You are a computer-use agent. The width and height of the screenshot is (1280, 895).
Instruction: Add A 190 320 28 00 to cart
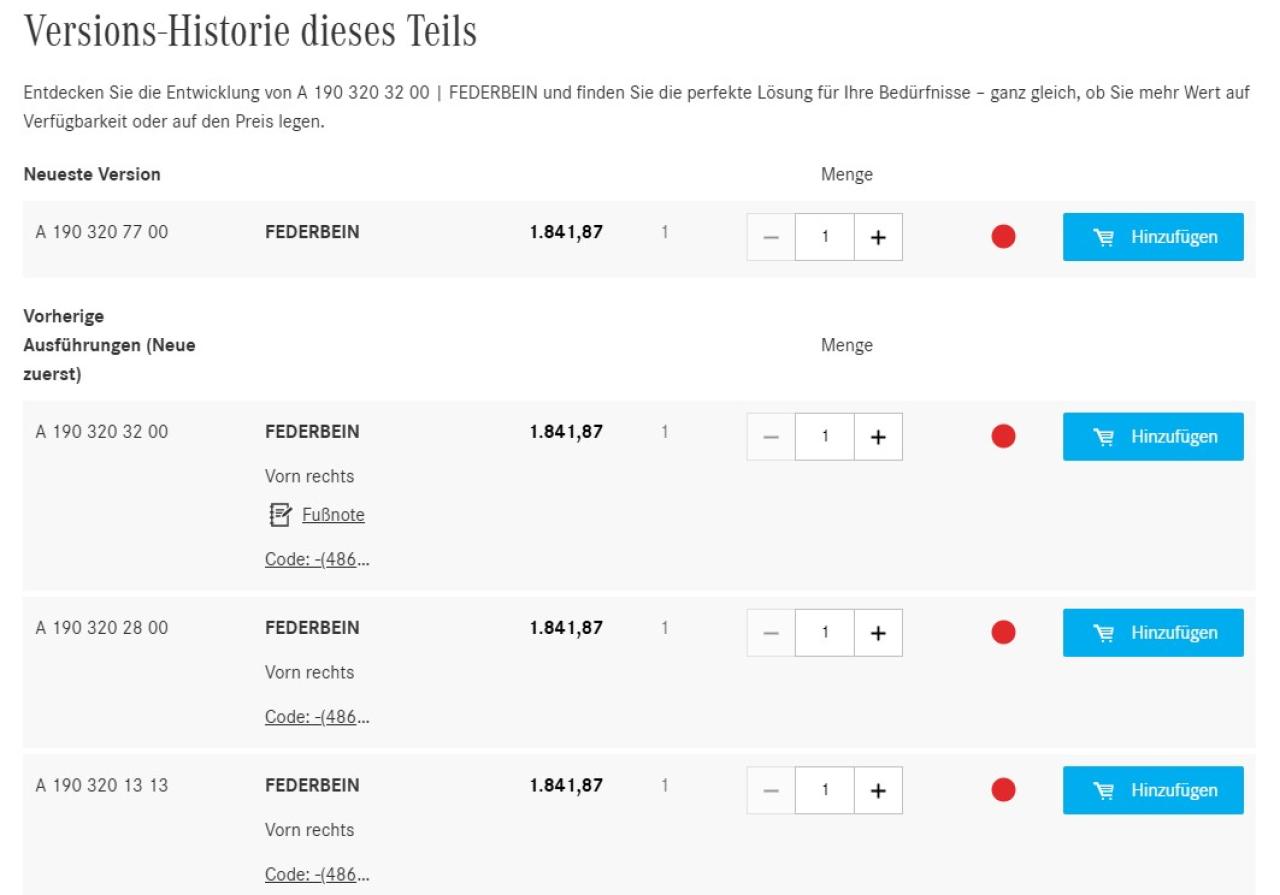pos(1153,633)
